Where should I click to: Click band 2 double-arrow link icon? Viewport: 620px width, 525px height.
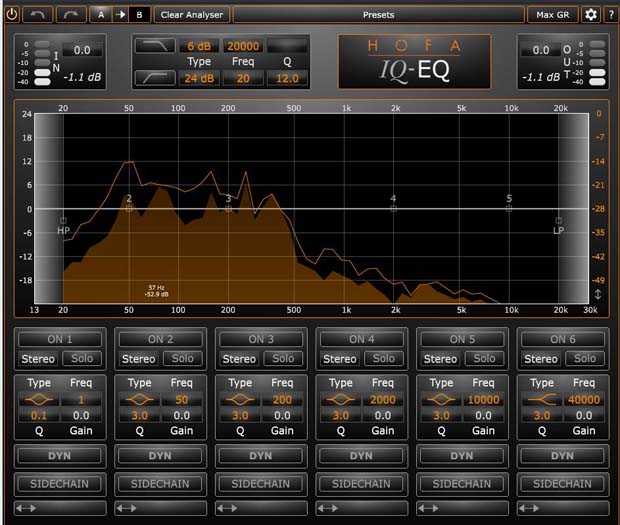[127, 508]
